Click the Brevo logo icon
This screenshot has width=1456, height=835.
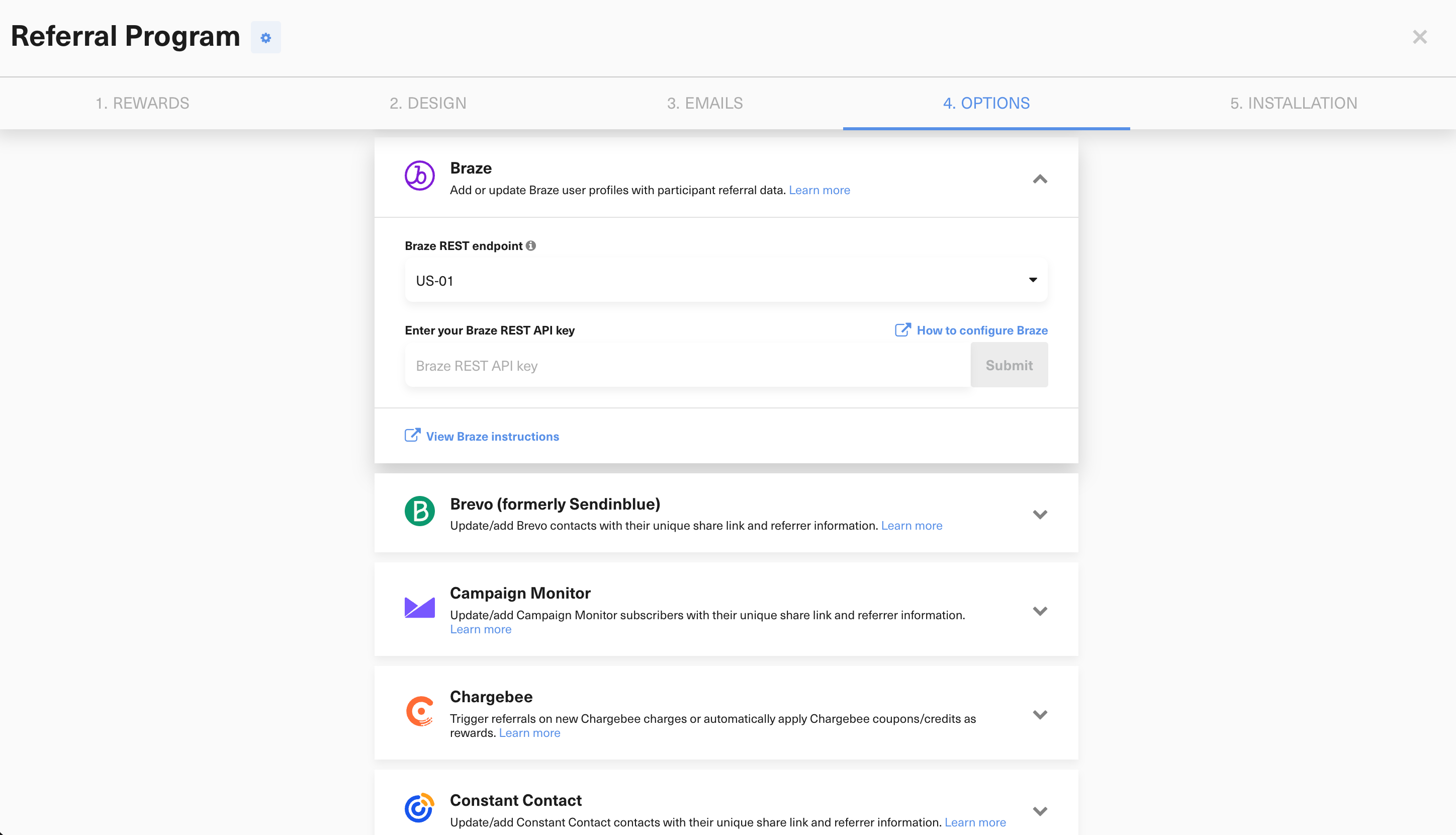pyautogui.click(x=420, y=511)
